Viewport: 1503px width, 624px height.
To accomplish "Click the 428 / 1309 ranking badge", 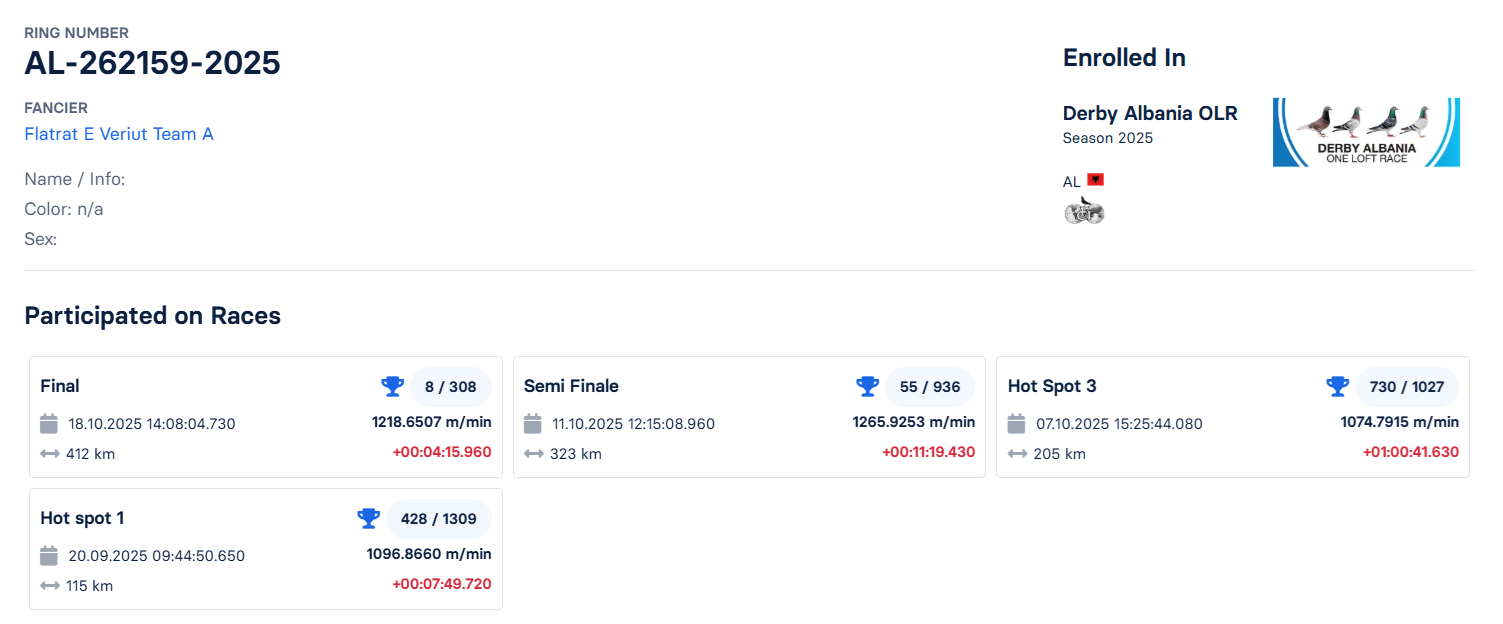I will [x=438, y=518].
